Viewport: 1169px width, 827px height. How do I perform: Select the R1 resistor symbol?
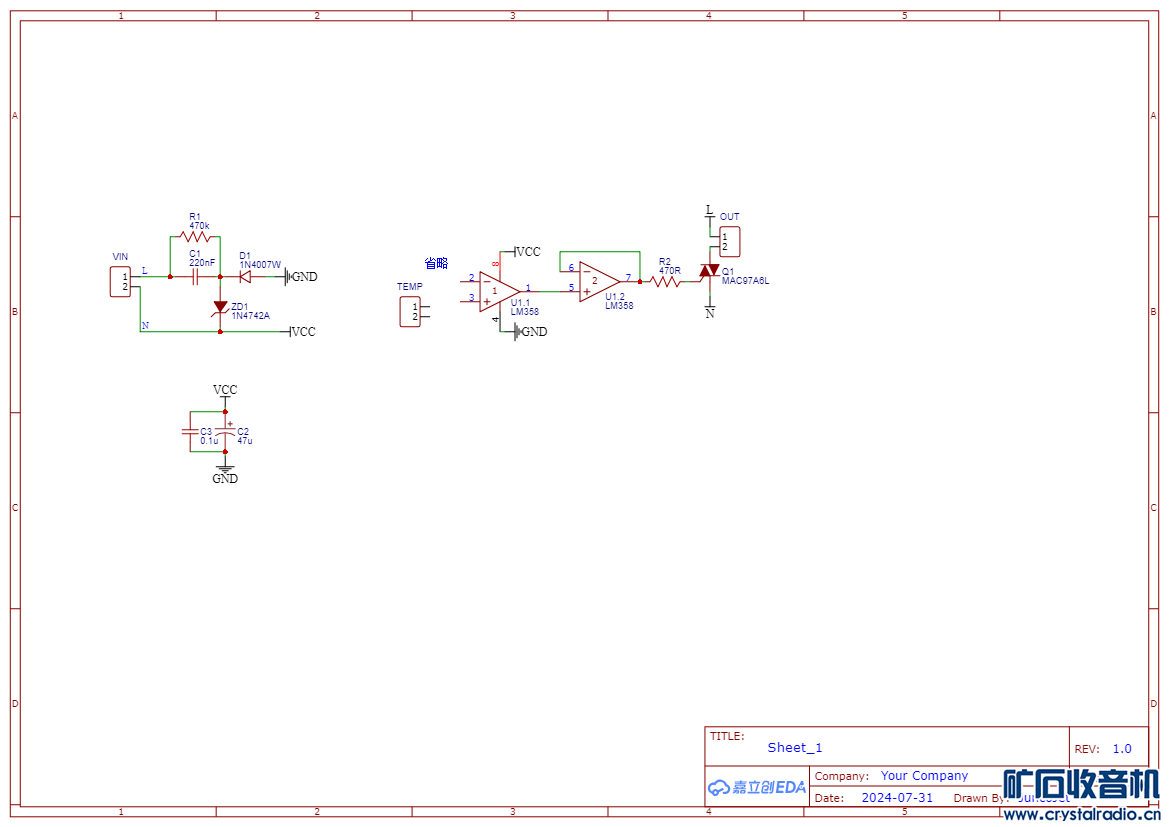coord(195,237)
